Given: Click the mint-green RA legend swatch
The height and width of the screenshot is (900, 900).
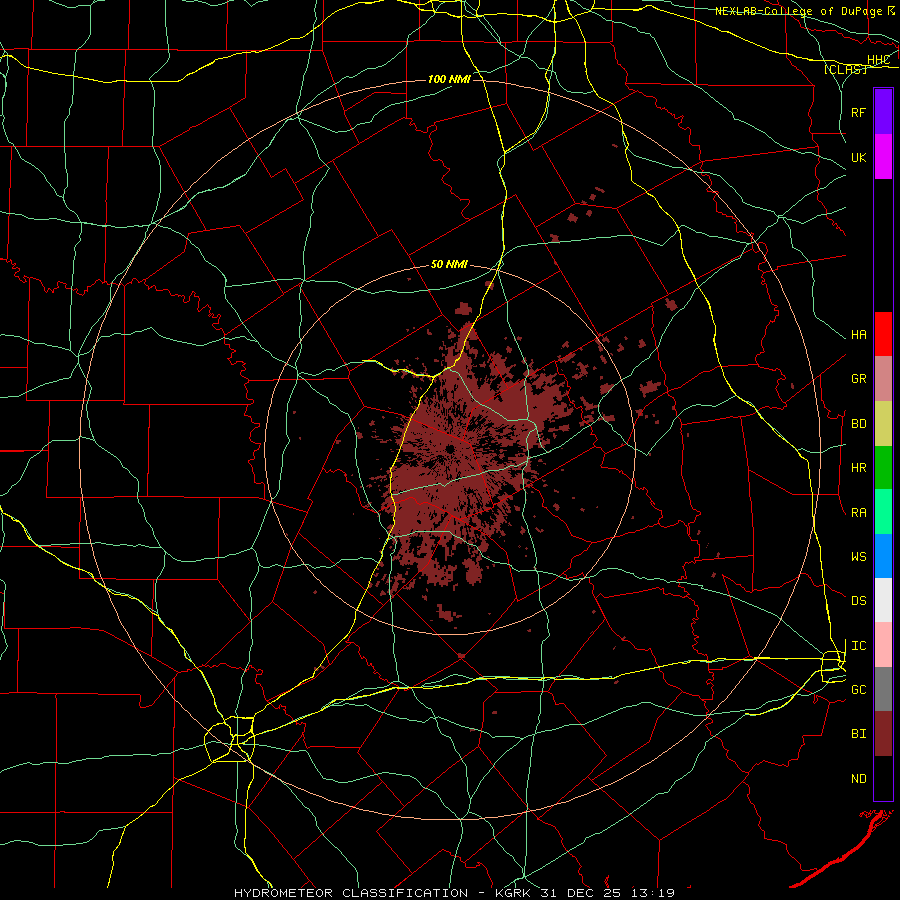Looking at the screenshot, I should point(883,512).
